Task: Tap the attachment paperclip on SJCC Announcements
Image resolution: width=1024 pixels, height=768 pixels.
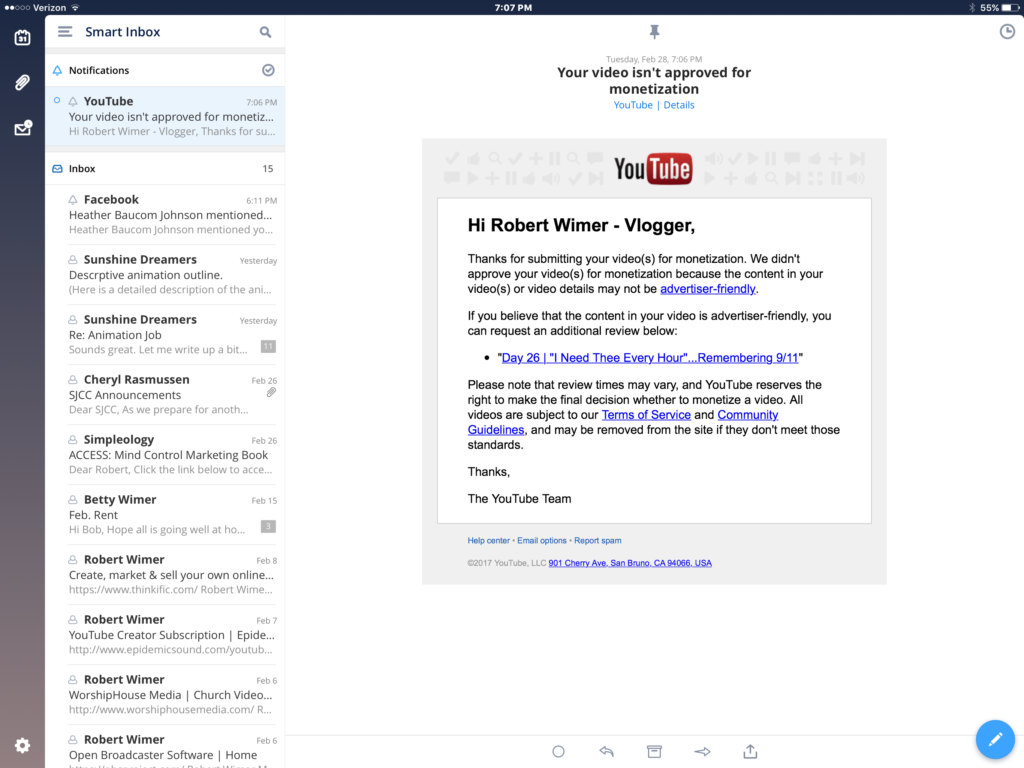Action: coord(271,392)
